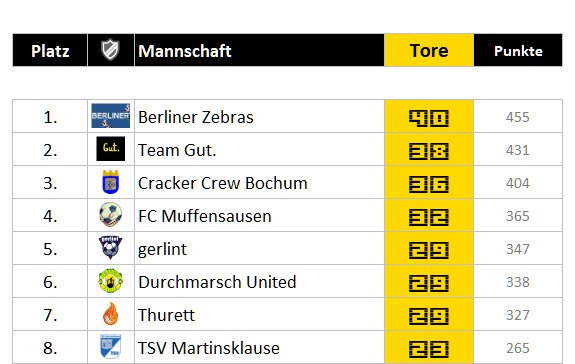Click the shield icon in the header
Viewport: 575px width, 364px height.
110,50
